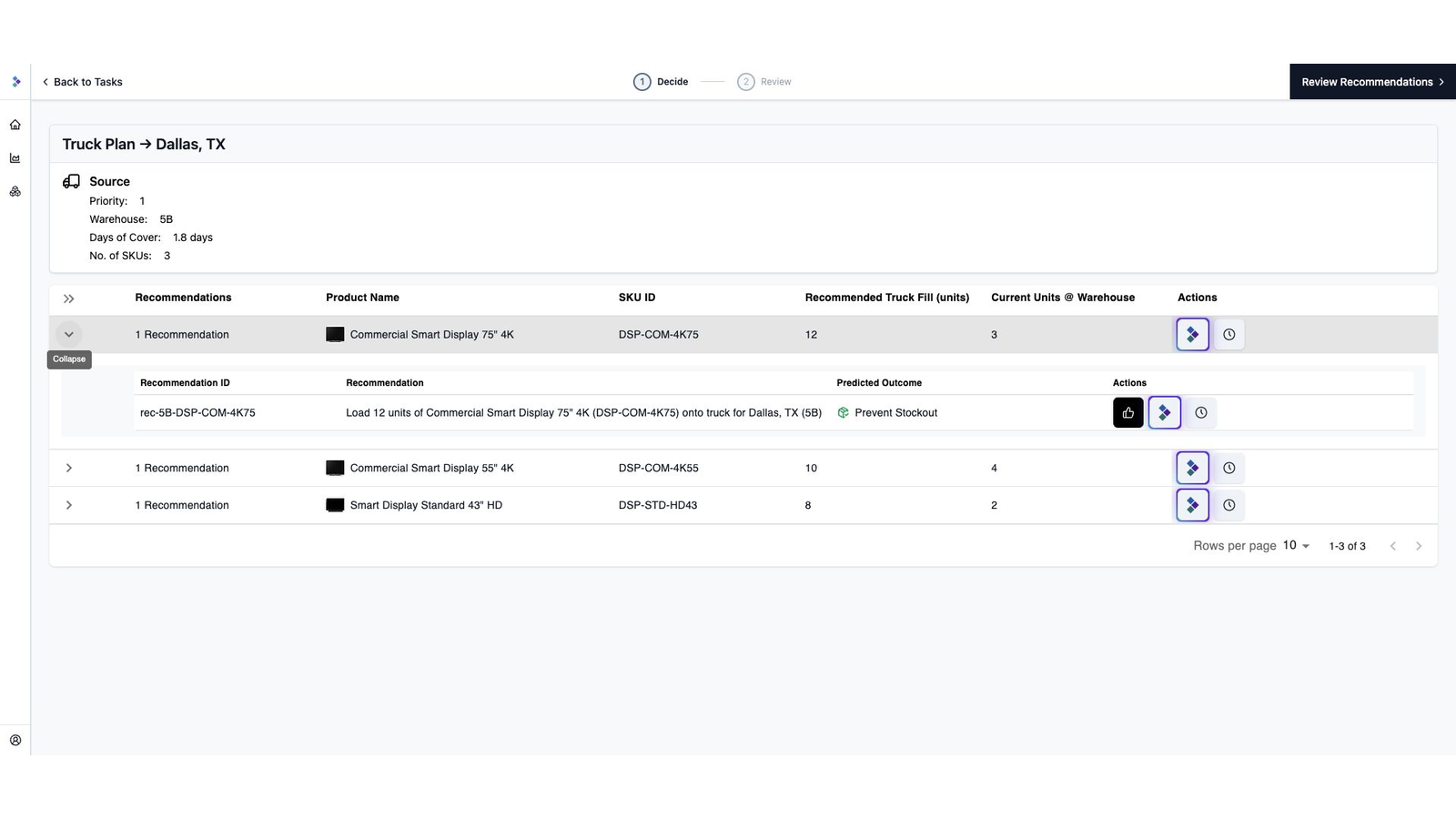This screenshot has height=819, width=1456.
Task: Click 1-3 of 3 pagination text
Action: click(x=1347, y=546)
